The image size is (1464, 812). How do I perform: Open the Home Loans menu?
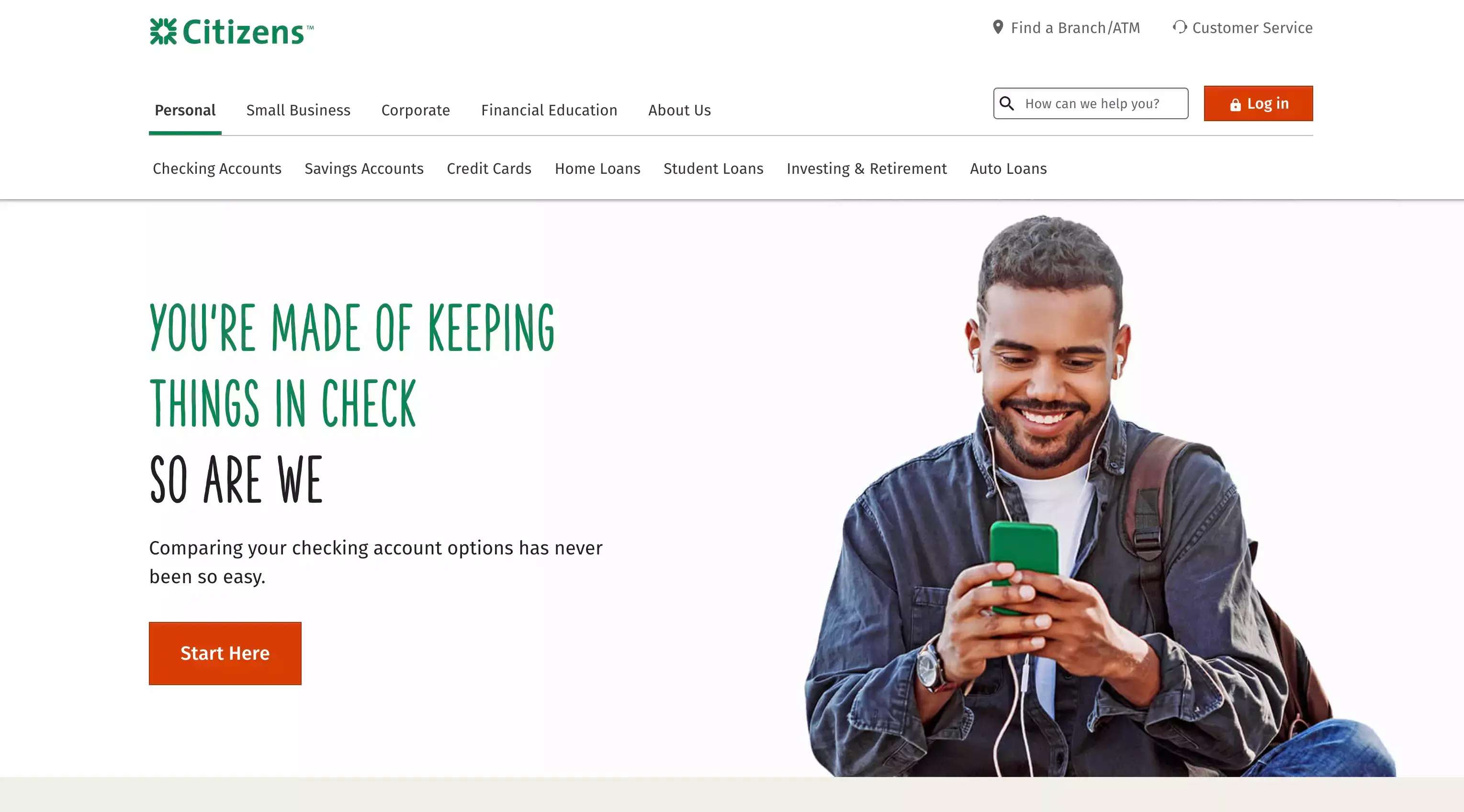coord(598,169)
